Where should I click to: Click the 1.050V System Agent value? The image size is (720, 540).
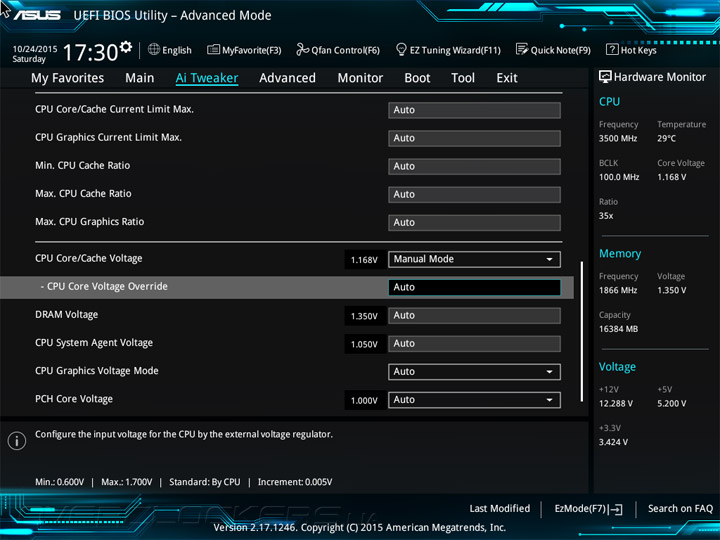point(364,344)
